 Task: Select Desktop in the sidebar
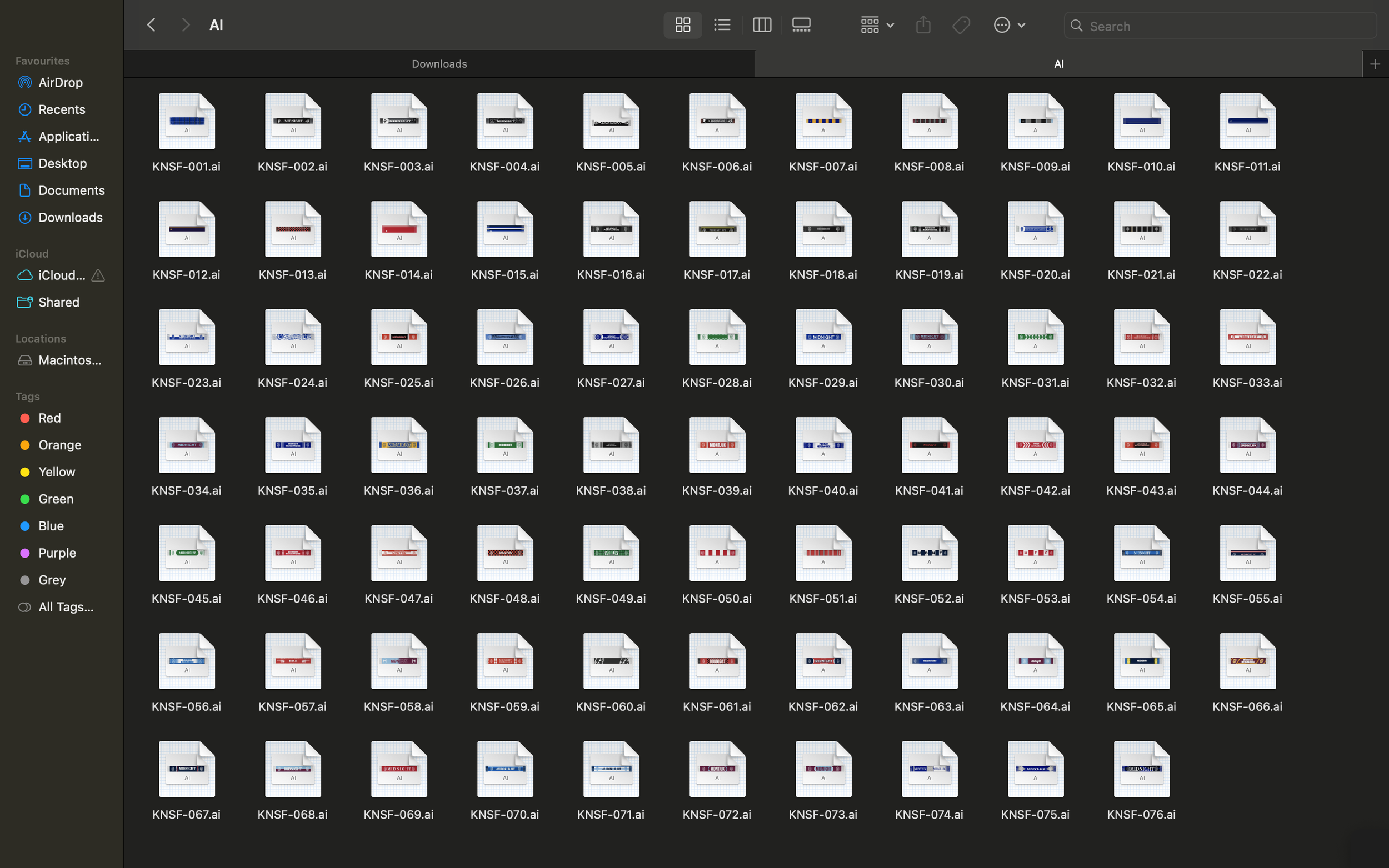(63, 163)
